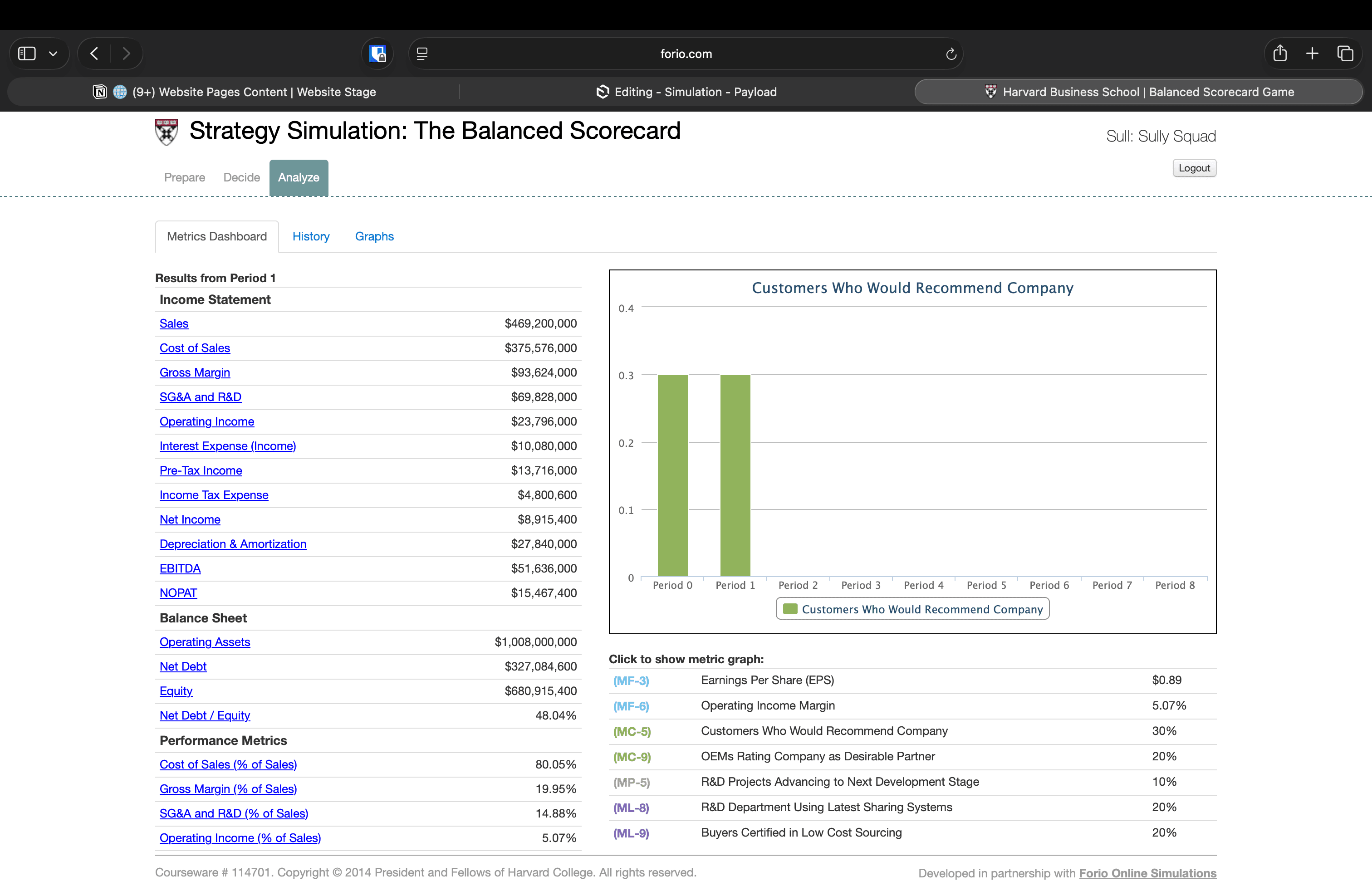Open the Decide navigation tab
This screenshot has width=1372, height=891.
241,177
